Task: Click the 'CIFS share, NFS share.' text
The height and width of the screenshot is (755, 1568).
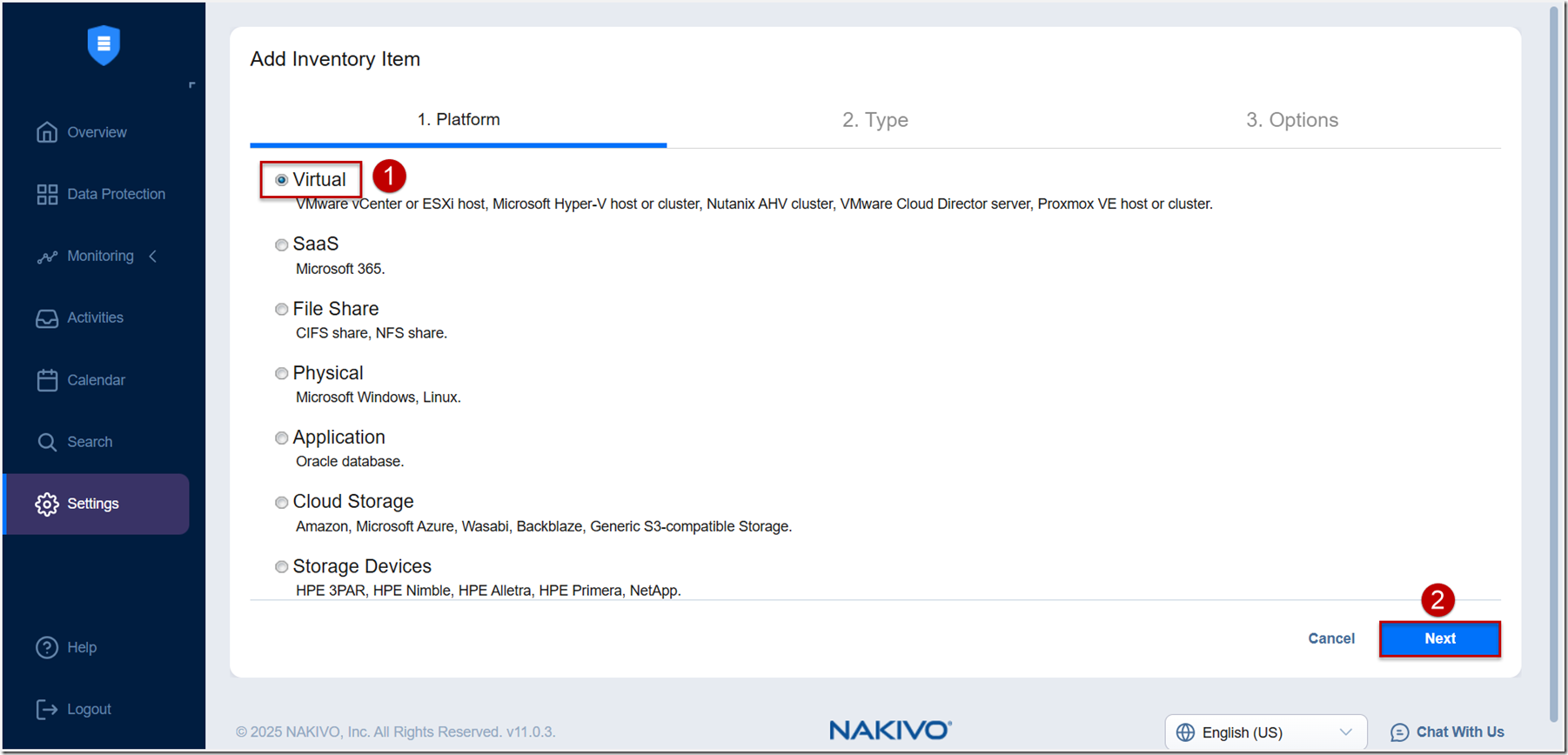Action: (372, 333)
